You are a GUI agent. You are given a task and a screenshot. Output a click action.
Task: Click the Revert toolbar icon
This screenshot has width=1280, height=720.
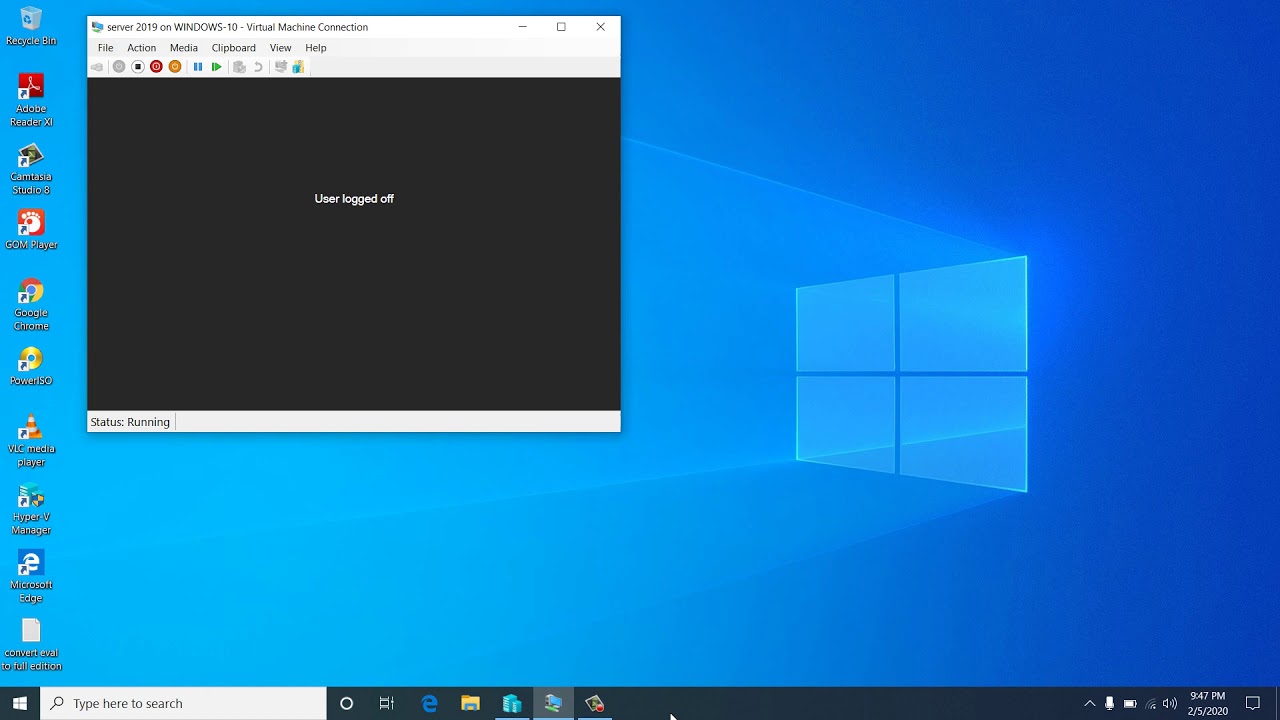[258, 67]
